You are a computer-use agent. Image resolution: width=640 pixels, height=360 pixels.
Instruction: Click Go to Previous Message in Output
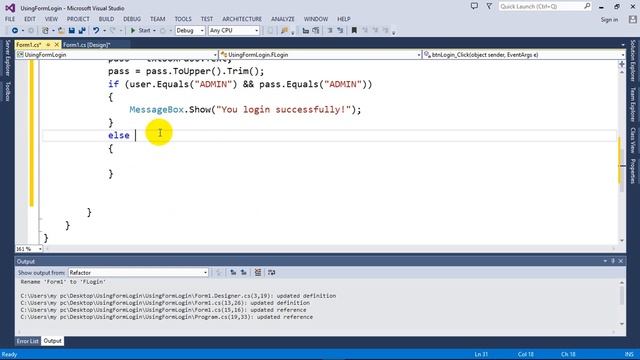pos(233,273)
